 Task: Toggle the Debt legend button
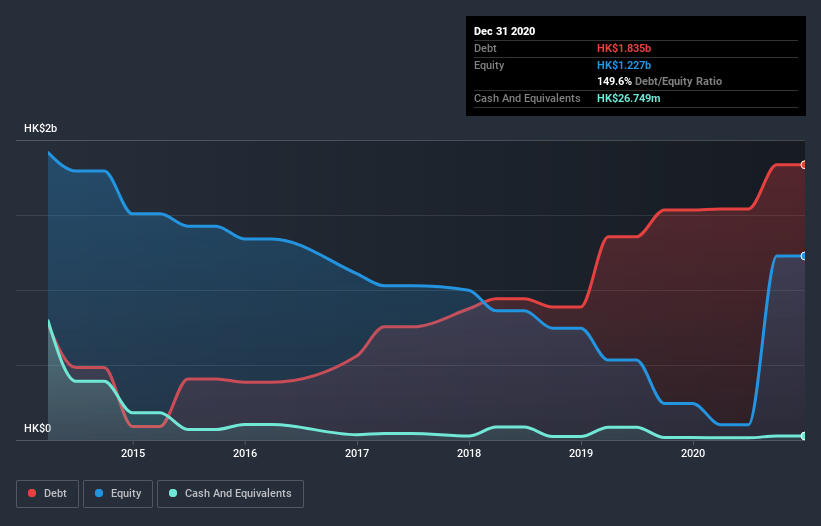tap(48, 494)
